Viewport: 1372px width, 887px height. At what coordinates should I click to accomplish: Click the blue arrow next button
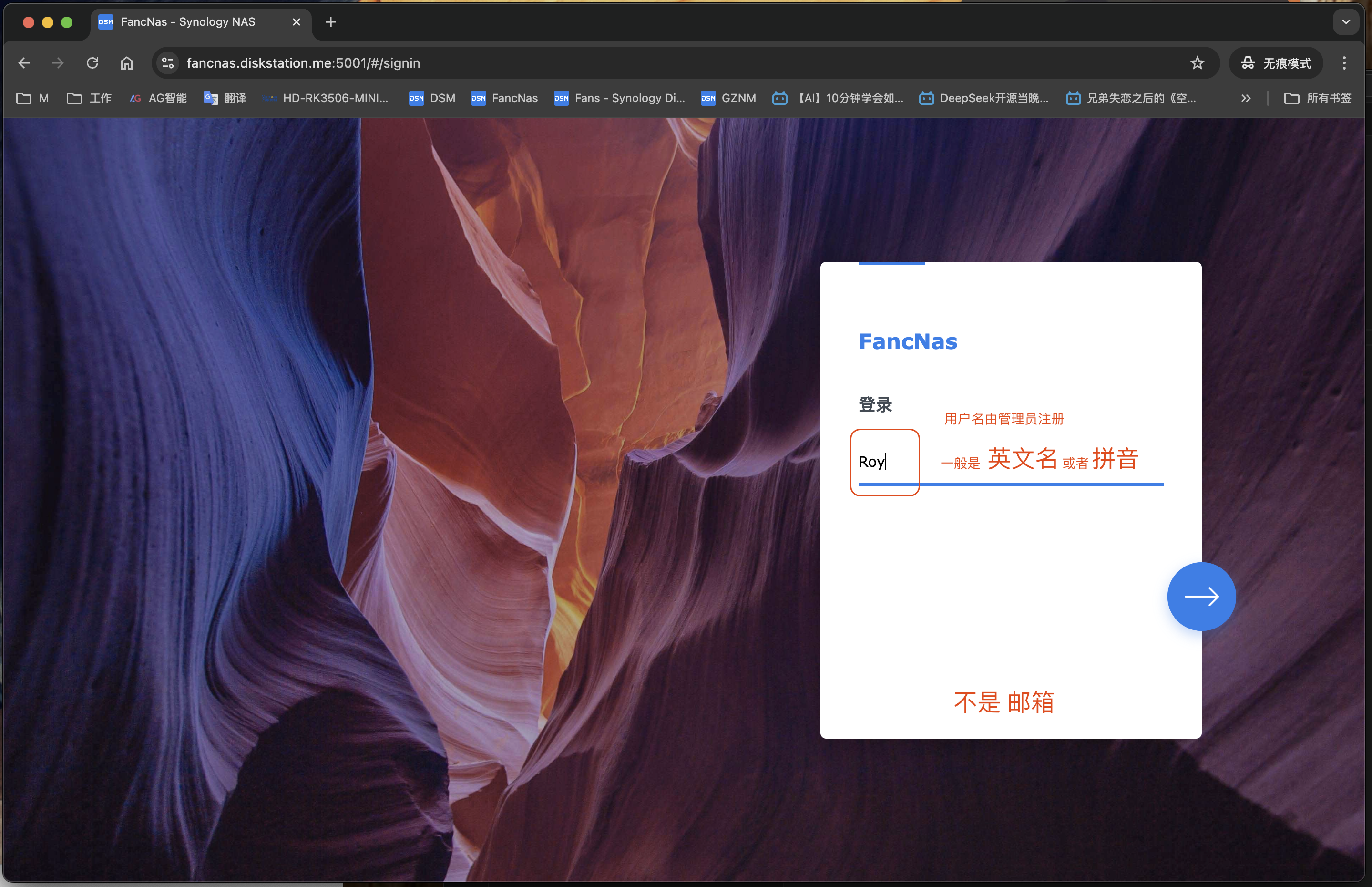pos(1201,596)
